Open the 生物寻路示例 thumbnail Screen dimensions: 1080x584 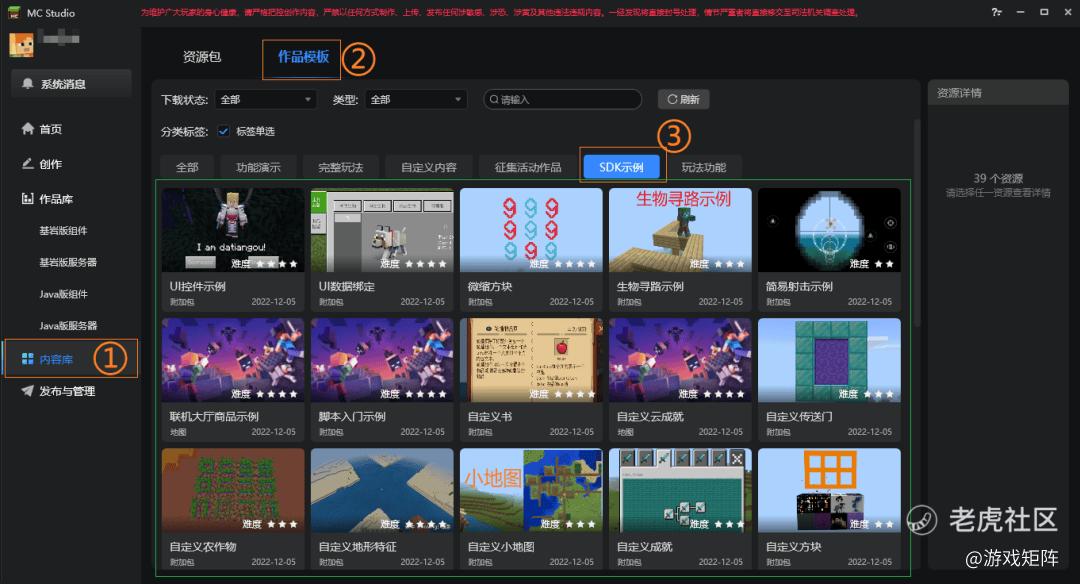click(681, 230)
